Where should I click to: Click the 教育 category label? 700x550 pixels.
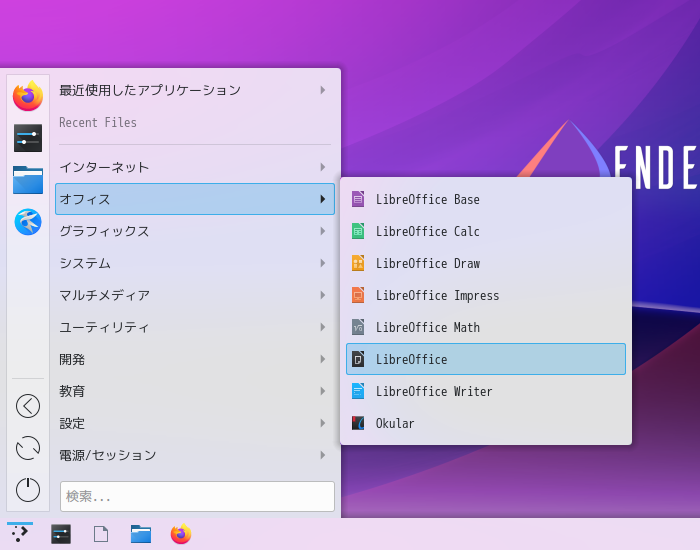coord(72,391)
